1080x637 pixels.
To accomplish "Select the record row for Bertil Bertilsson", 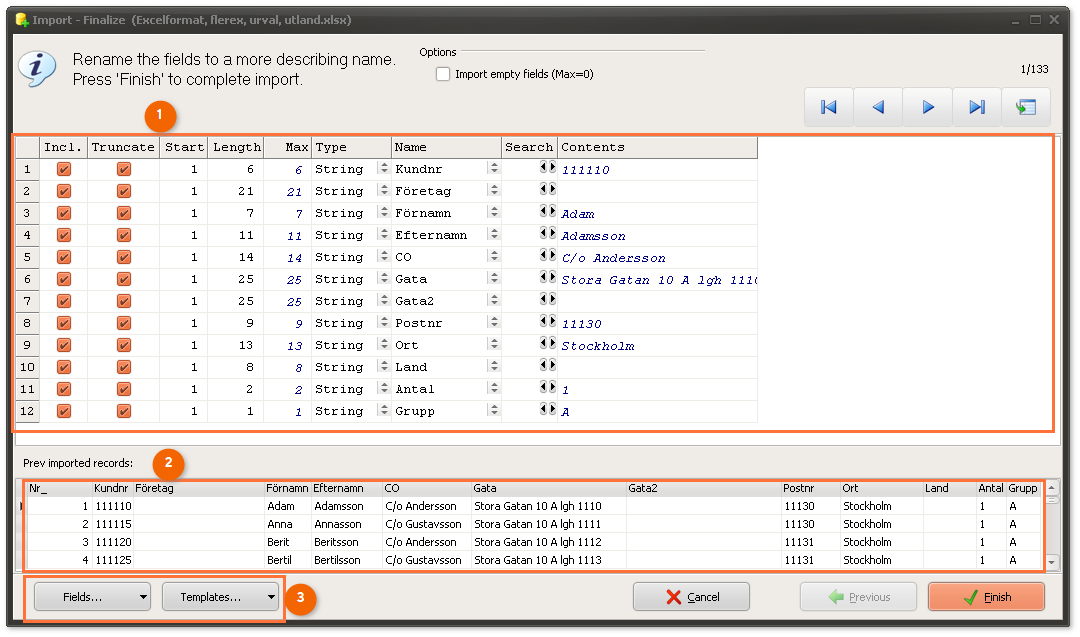I will tap(533, 560).
